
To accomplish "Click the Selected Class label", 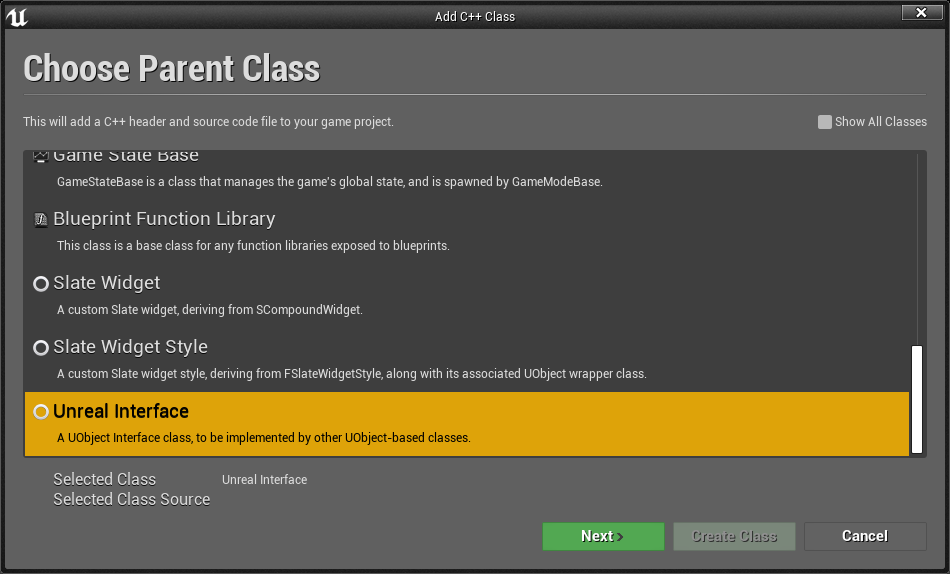I will 105,479.
